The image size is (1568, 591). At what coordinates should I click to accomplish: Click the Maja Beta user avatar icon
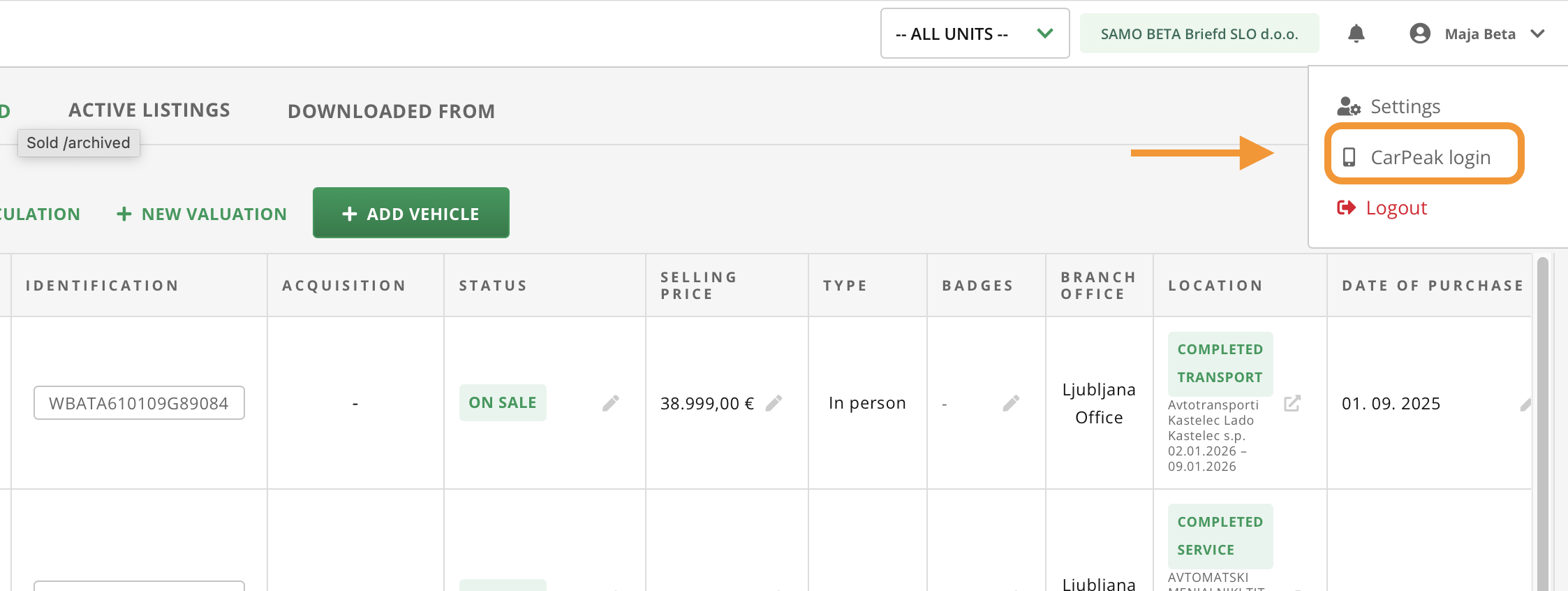(1420, 34)
